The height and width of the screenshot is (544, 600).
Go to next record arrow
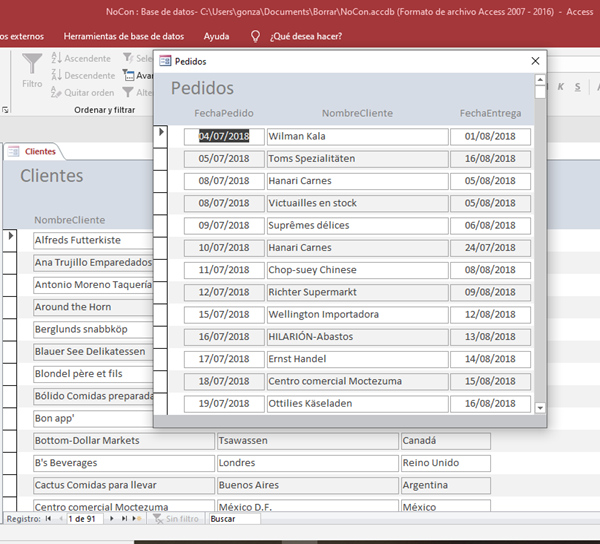click(112, 519)
